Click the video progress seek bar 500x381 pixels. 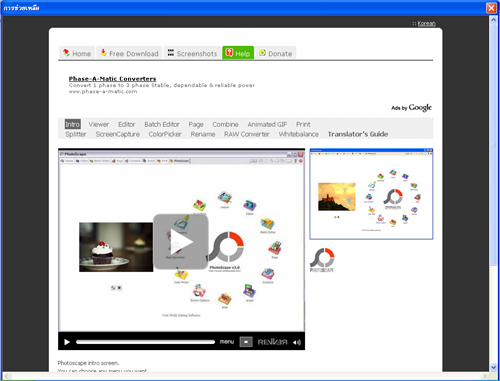point(145,342)
